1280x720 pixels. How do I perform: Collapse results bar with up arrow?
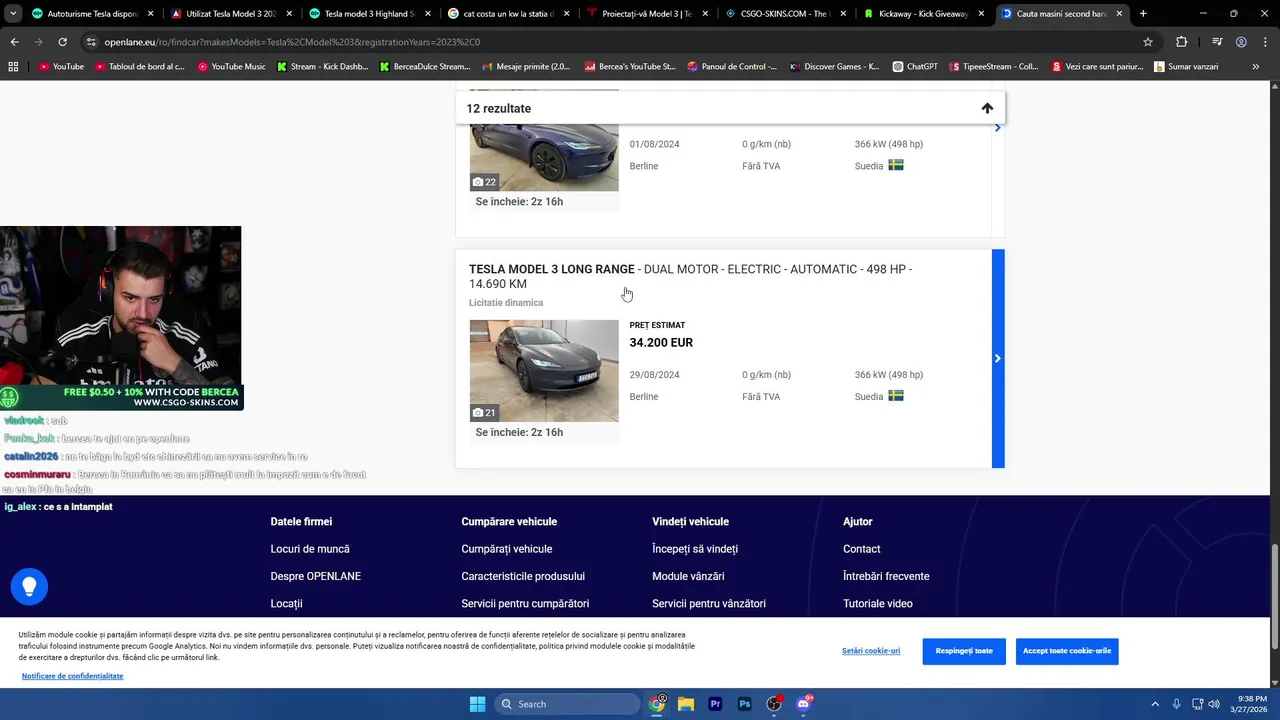tap(987, 108)
